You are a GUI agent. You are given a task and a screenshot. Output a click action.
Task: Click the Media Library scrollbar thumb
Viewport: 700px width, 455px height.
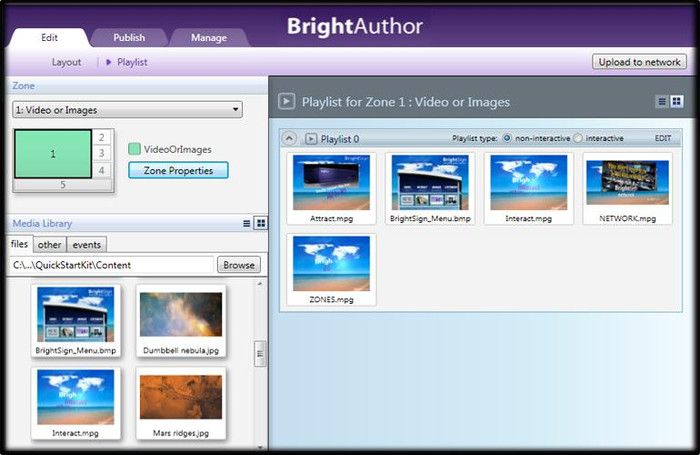(x=260, y=354)
